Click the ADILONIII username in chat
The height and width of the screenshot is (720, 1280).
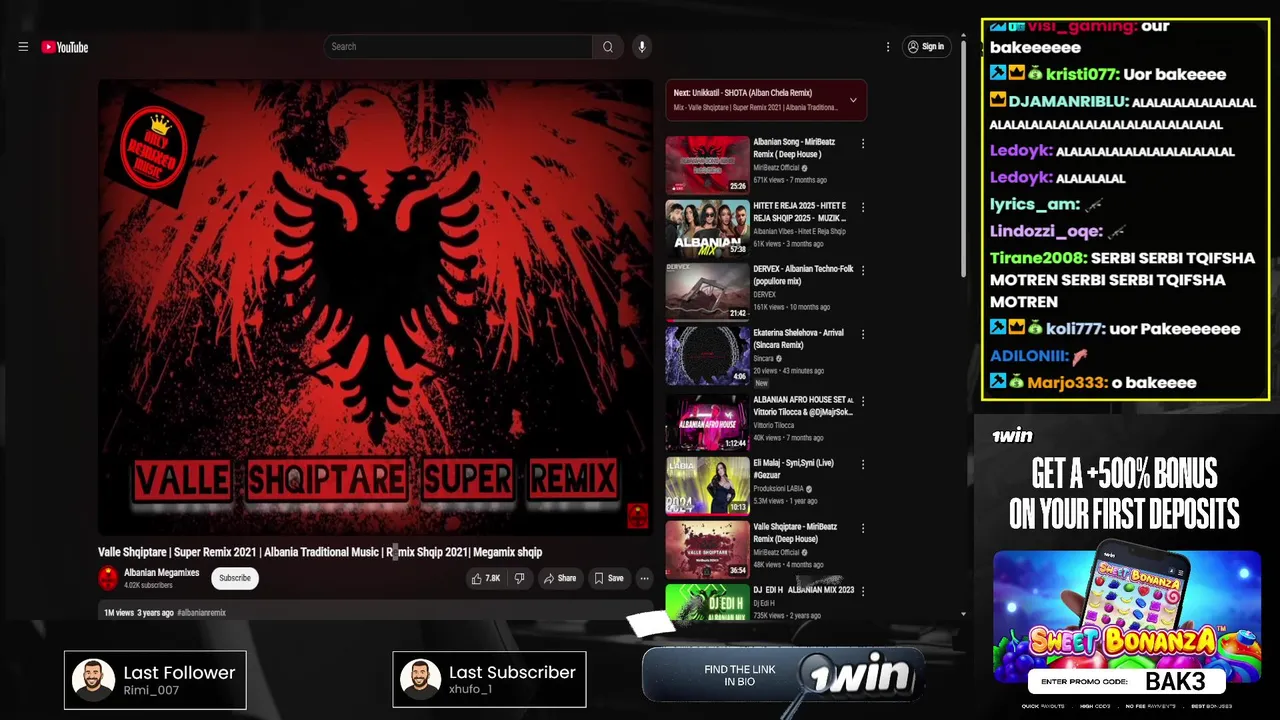[1030, 355]
